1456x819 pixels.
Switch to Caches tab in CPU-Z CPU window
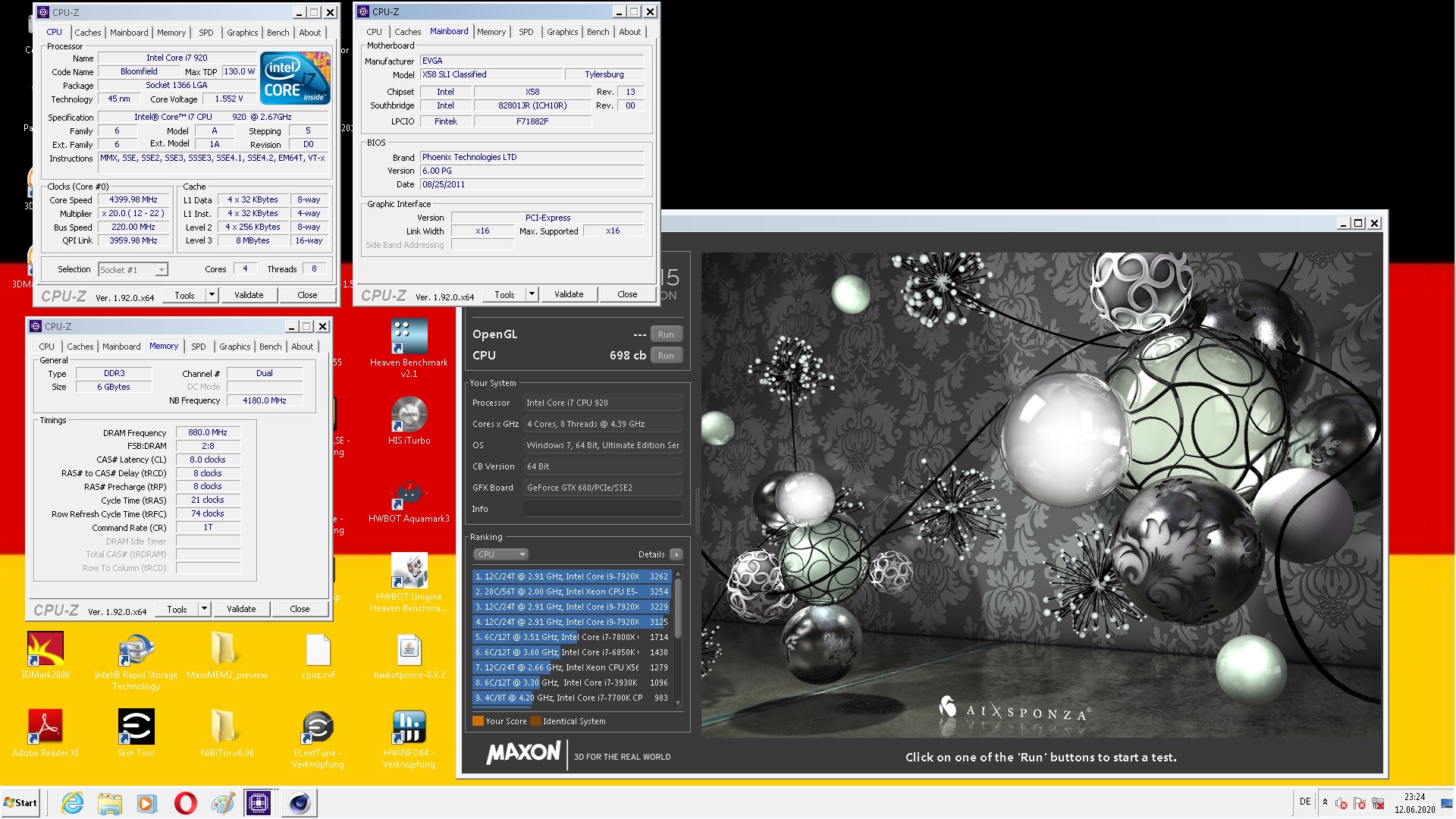point(87,33)
